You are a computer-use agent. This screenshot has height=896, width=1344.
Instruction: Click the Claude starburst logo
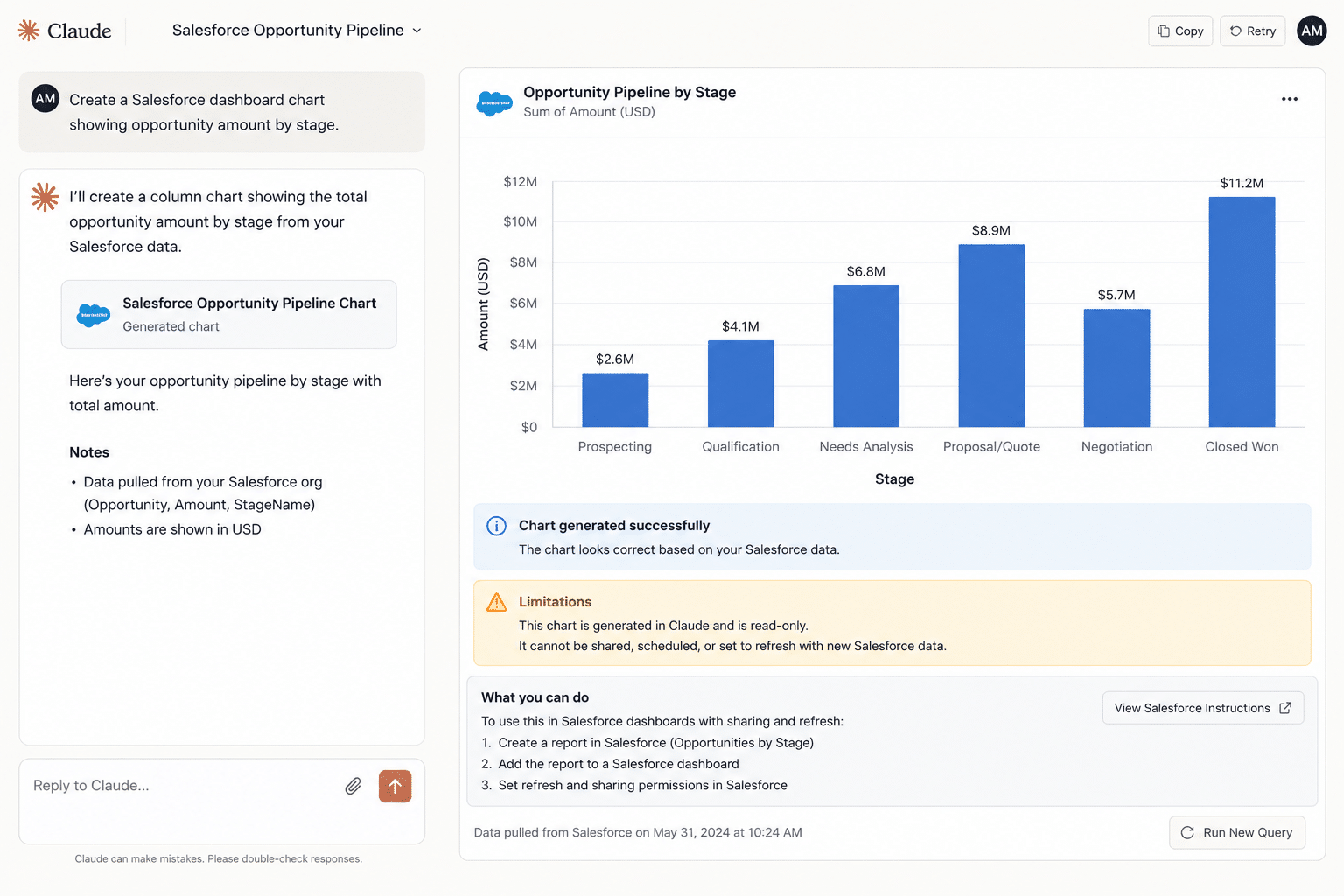pos(29,31)
